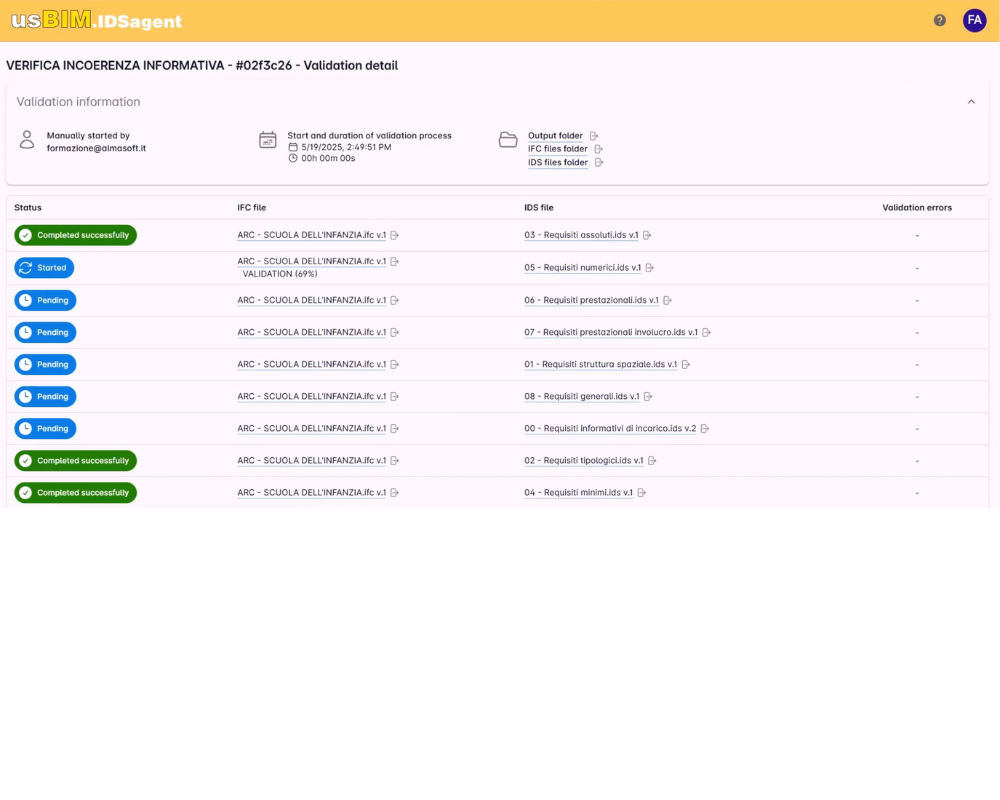
Task: Open the FA user avatar menu
Action: pyautogui.click(x=974, y=20)
